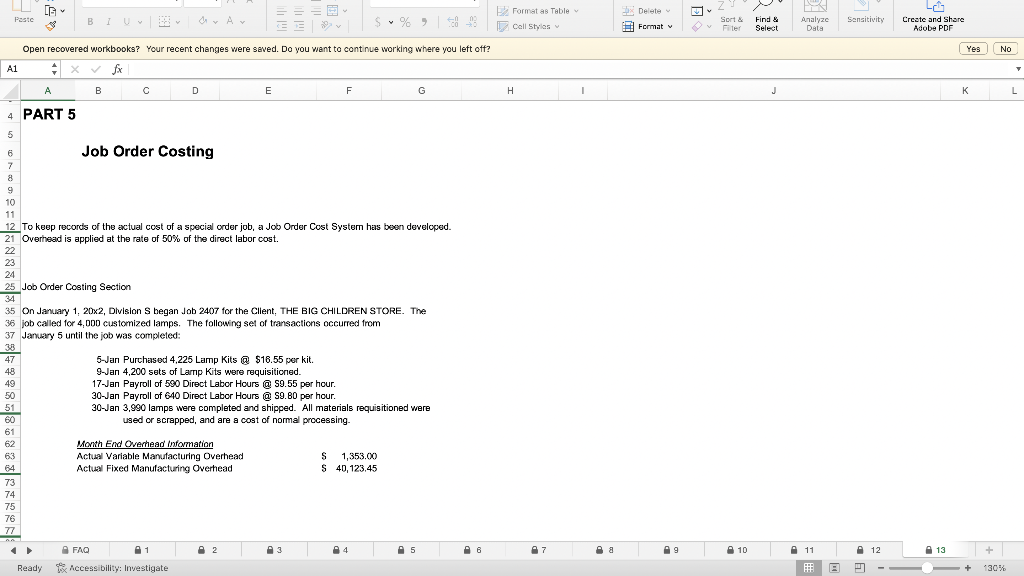
Task: Switch to Page Layout view icon
Action: click(x=834, y=568)
